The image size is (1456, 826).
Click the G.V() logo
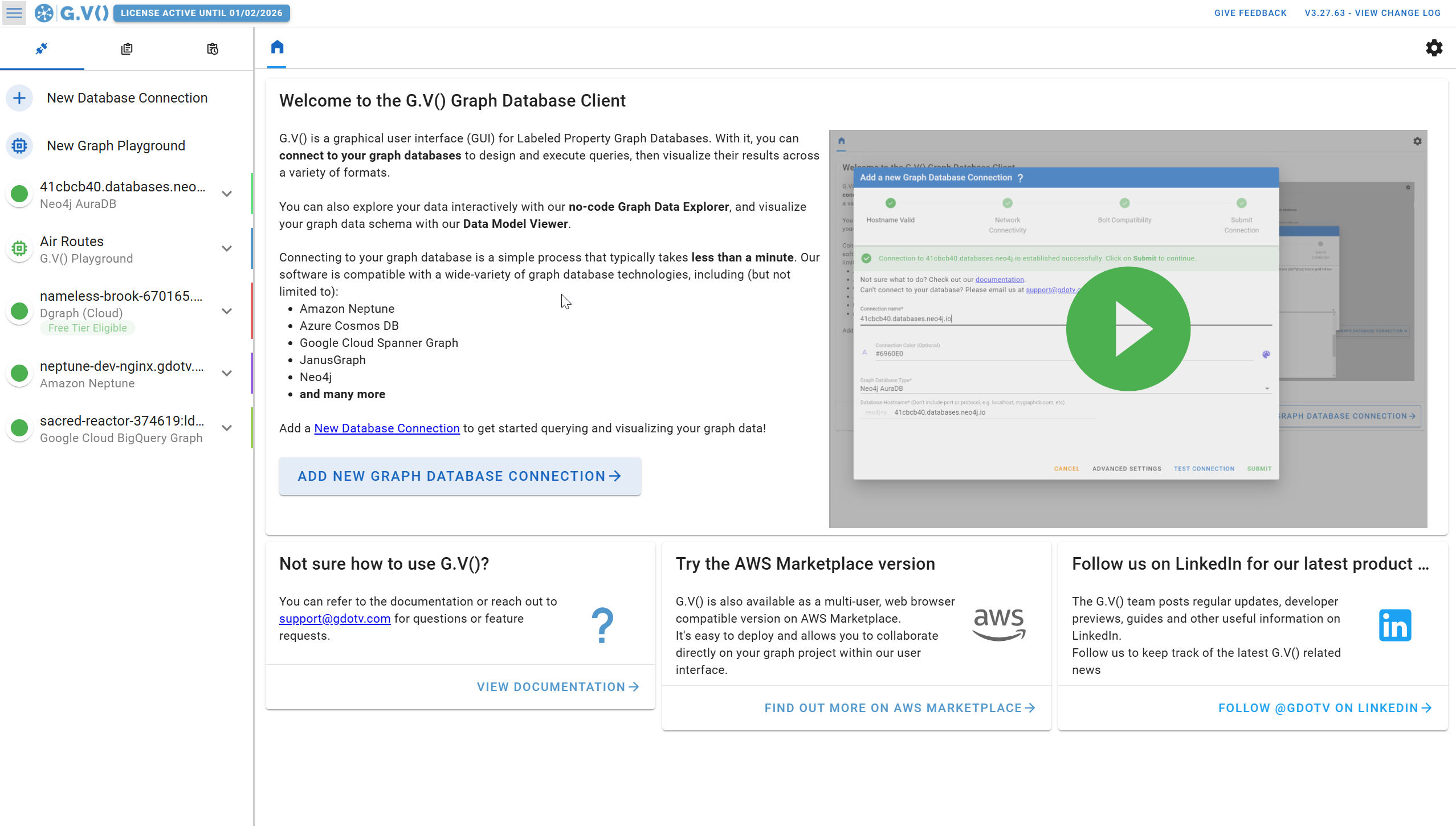(72, 13)
